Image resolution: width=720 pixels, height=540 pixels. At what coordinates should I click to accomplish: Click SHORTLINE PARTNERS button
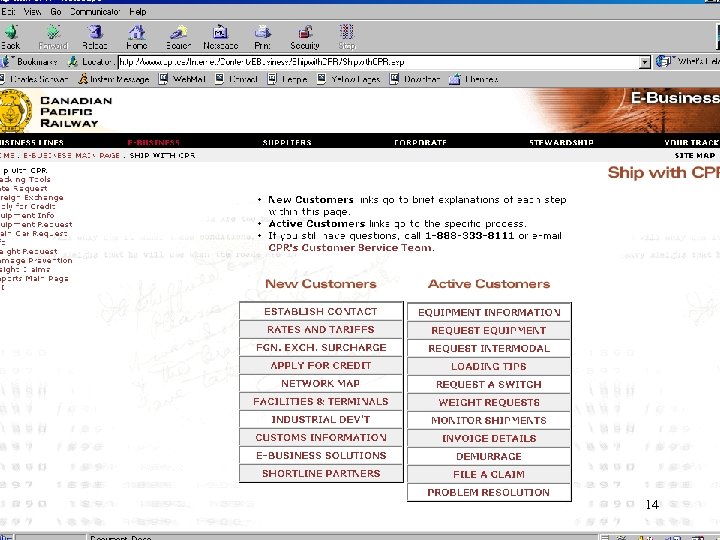(321, 473)
